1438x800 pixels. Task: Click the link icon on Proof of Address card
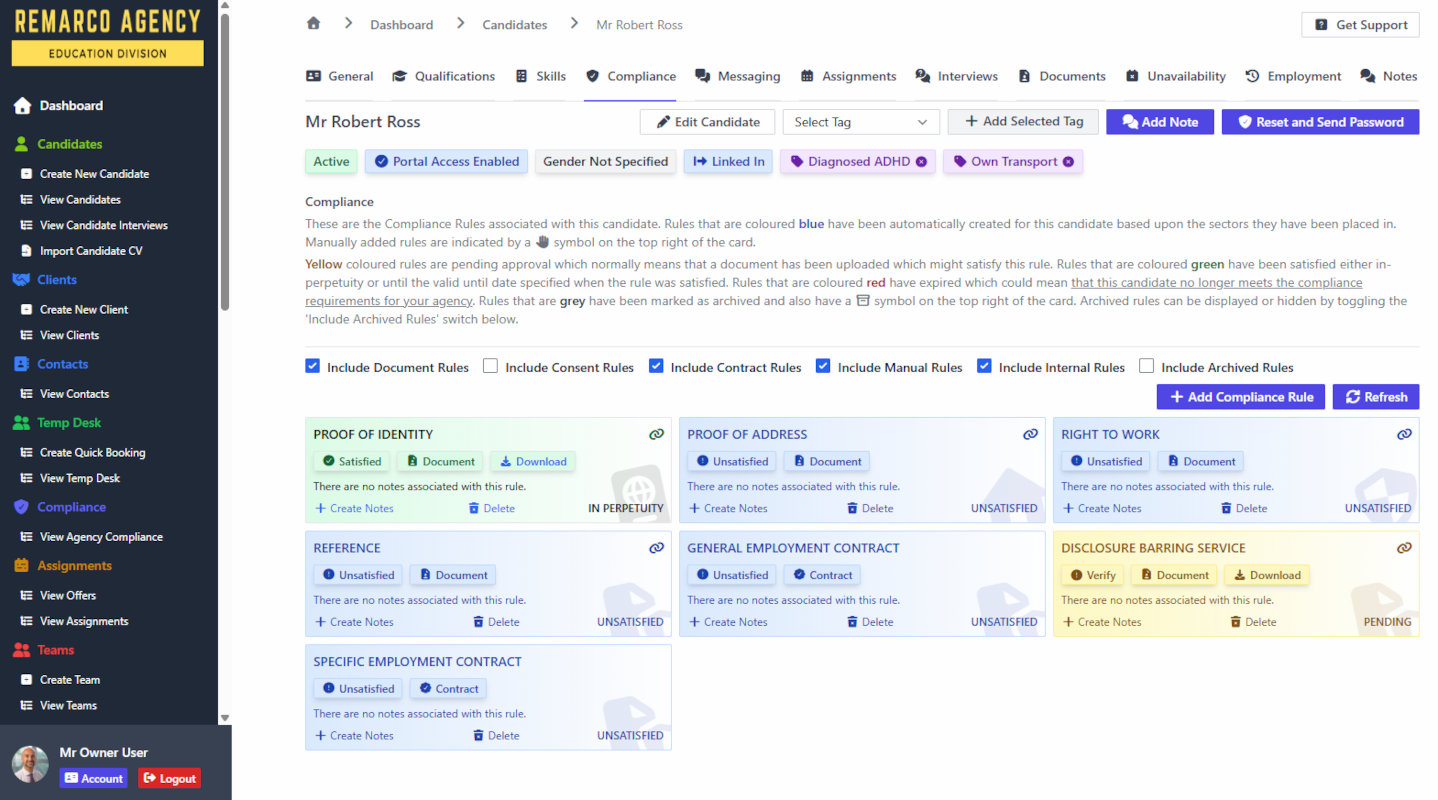pyautogui.click(x=1030, y=434)
